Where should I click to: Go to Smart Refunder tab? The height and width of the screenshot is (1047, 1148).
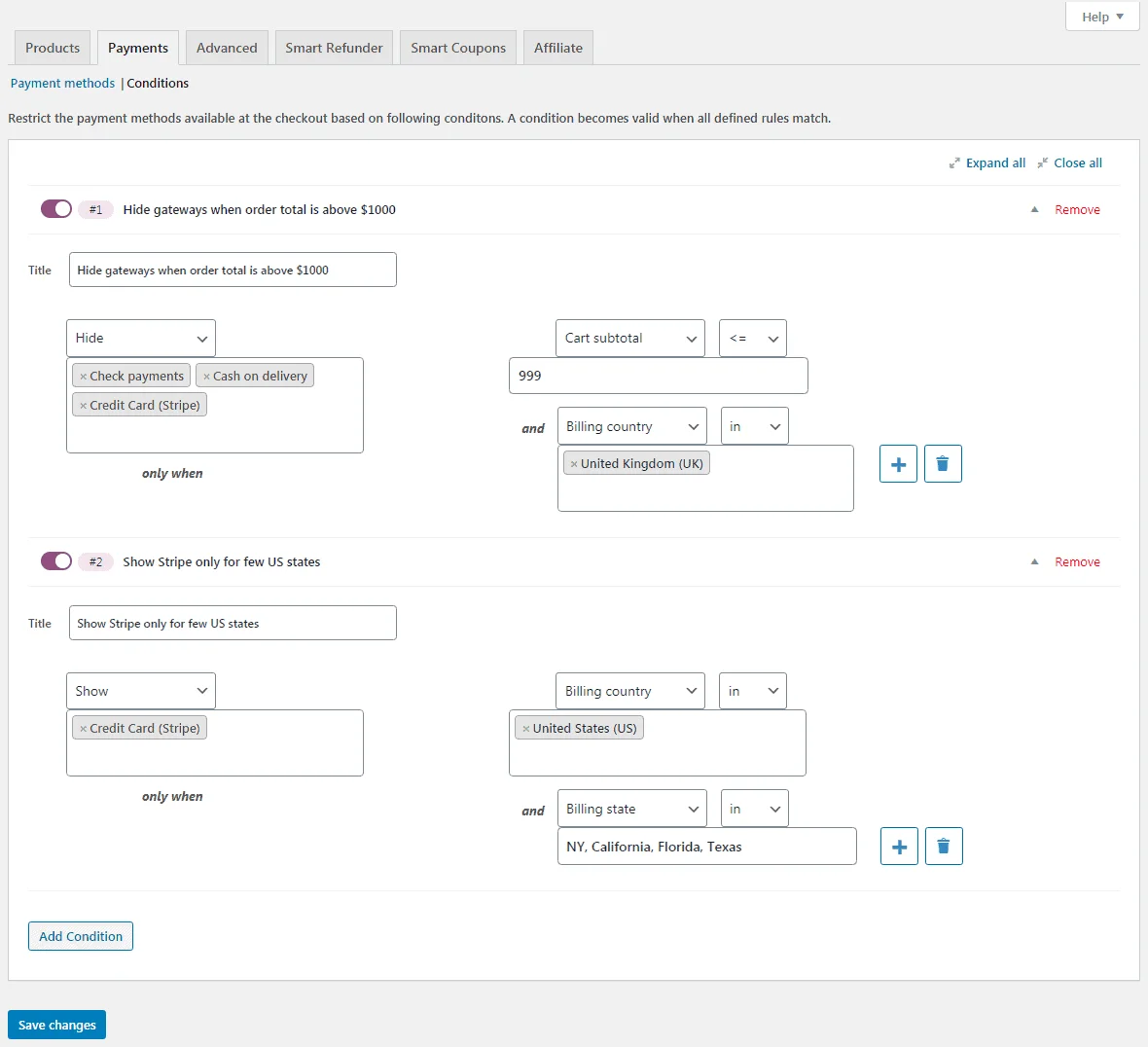334,48
